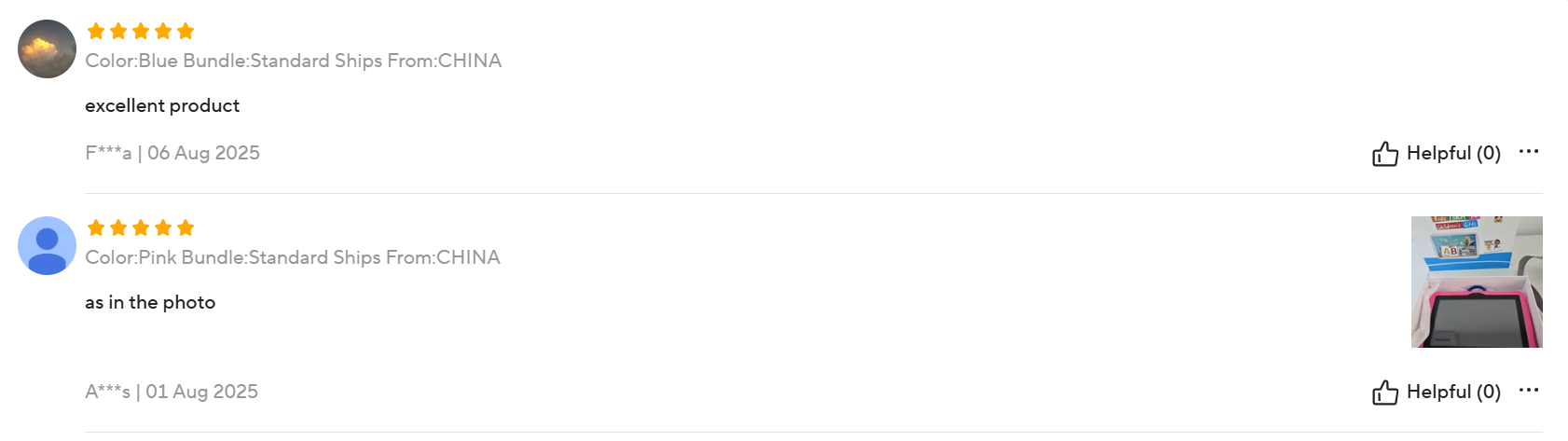Click the reviewer name A***s with date

(x=172, y=392)
